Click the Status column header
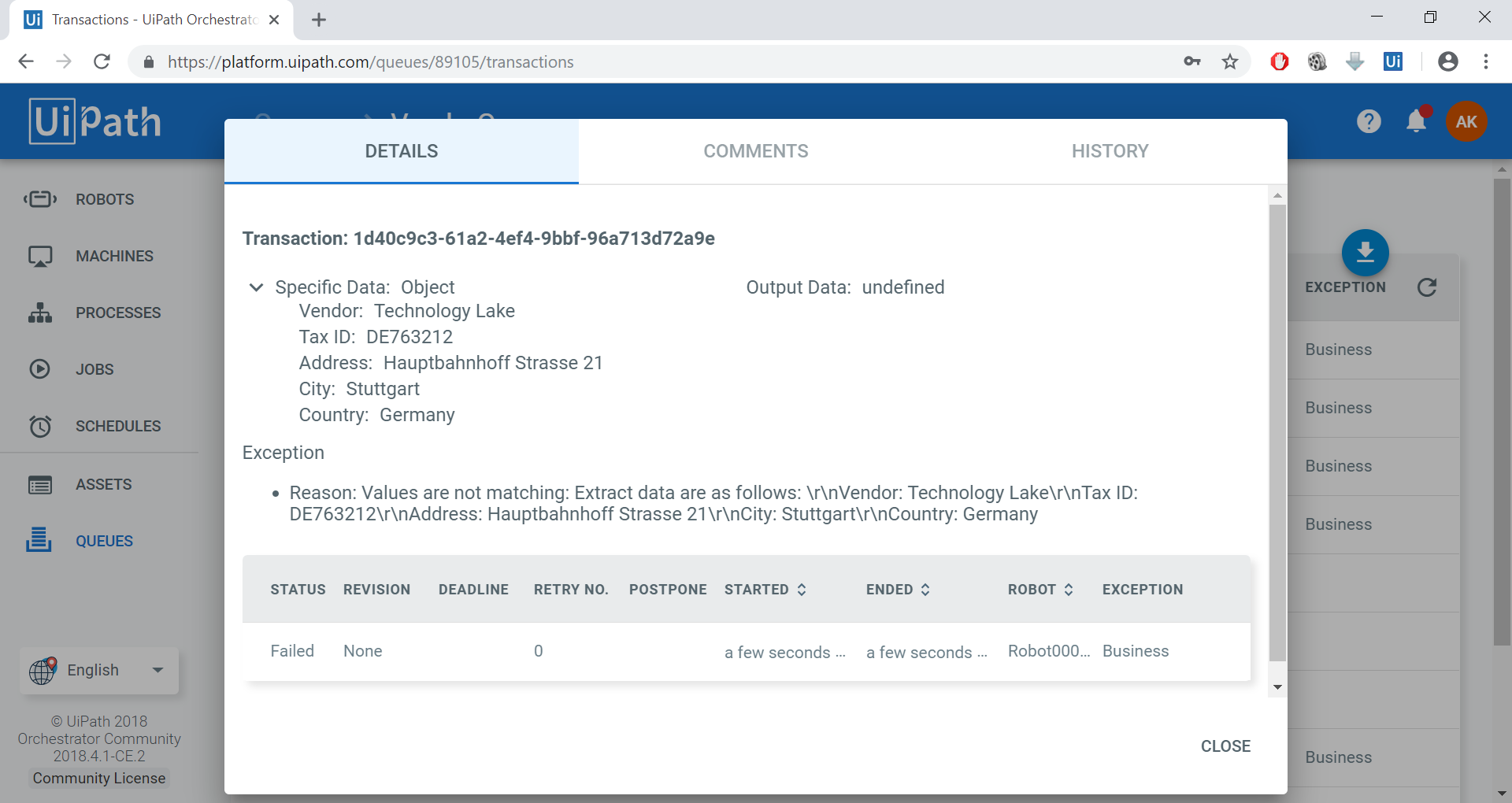The height and width of the screenshot is (803, 1512). 298,590
